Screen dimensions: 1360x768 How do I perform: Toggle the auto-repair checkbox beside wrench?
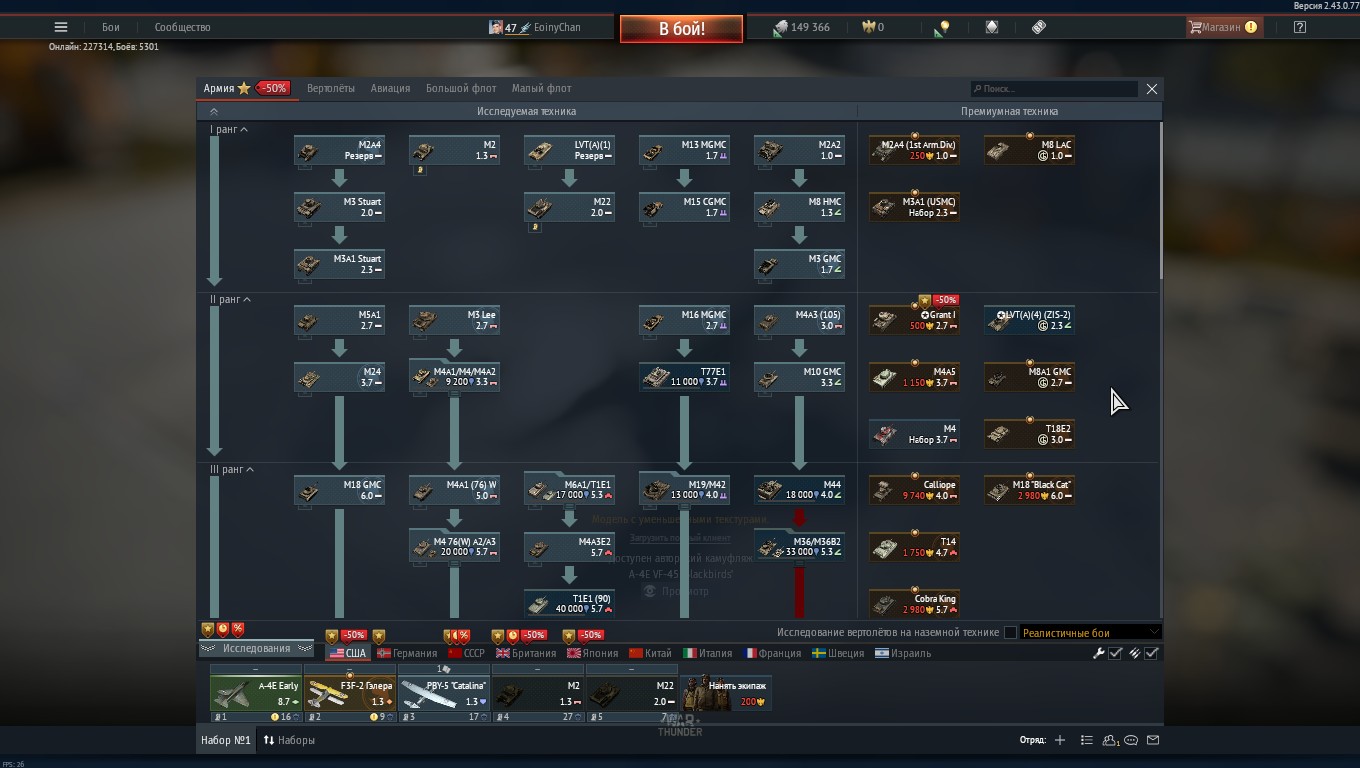pyautogui.click(x=1115, y=653)
